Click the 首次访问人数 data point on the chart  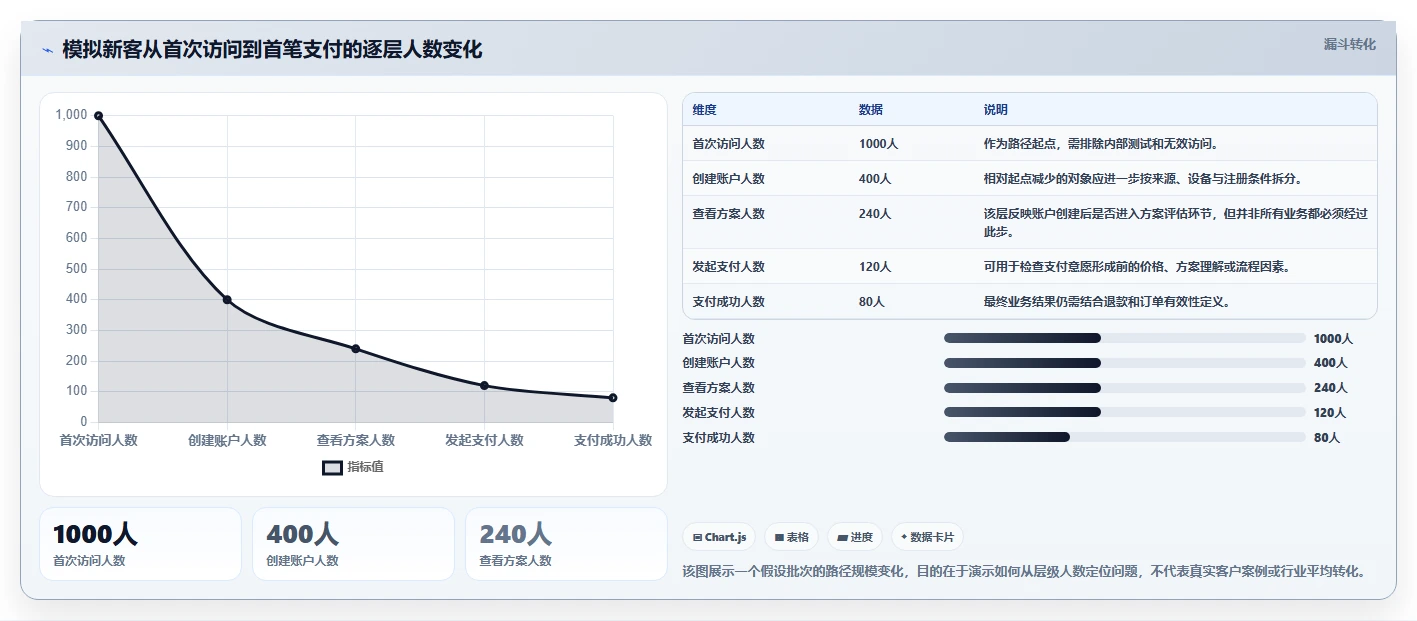[98, 115]
